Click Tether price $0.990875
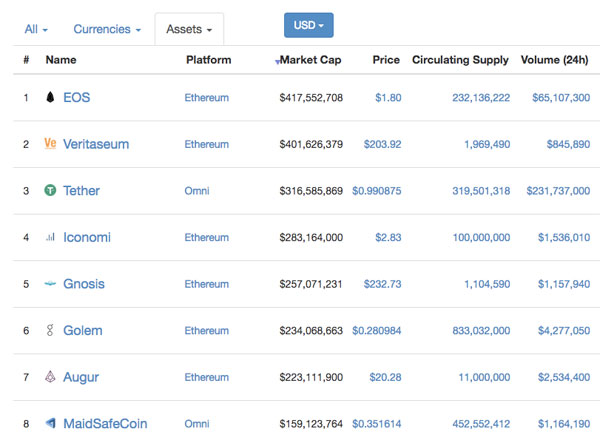Image resolution: width=600 pixels, height=446 pixels. (x=377, y=190)
